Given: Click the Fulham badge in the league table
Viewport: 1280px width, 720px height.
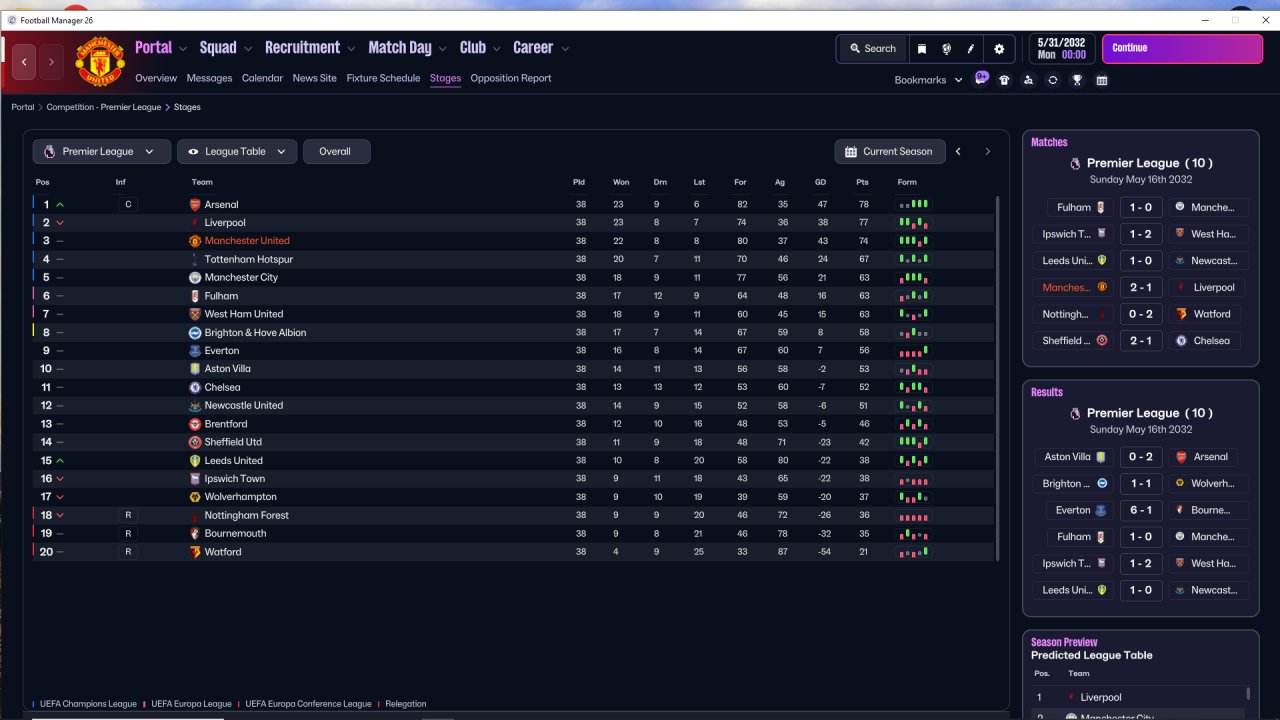Looking at the screenshot, I should coord(195,296).
